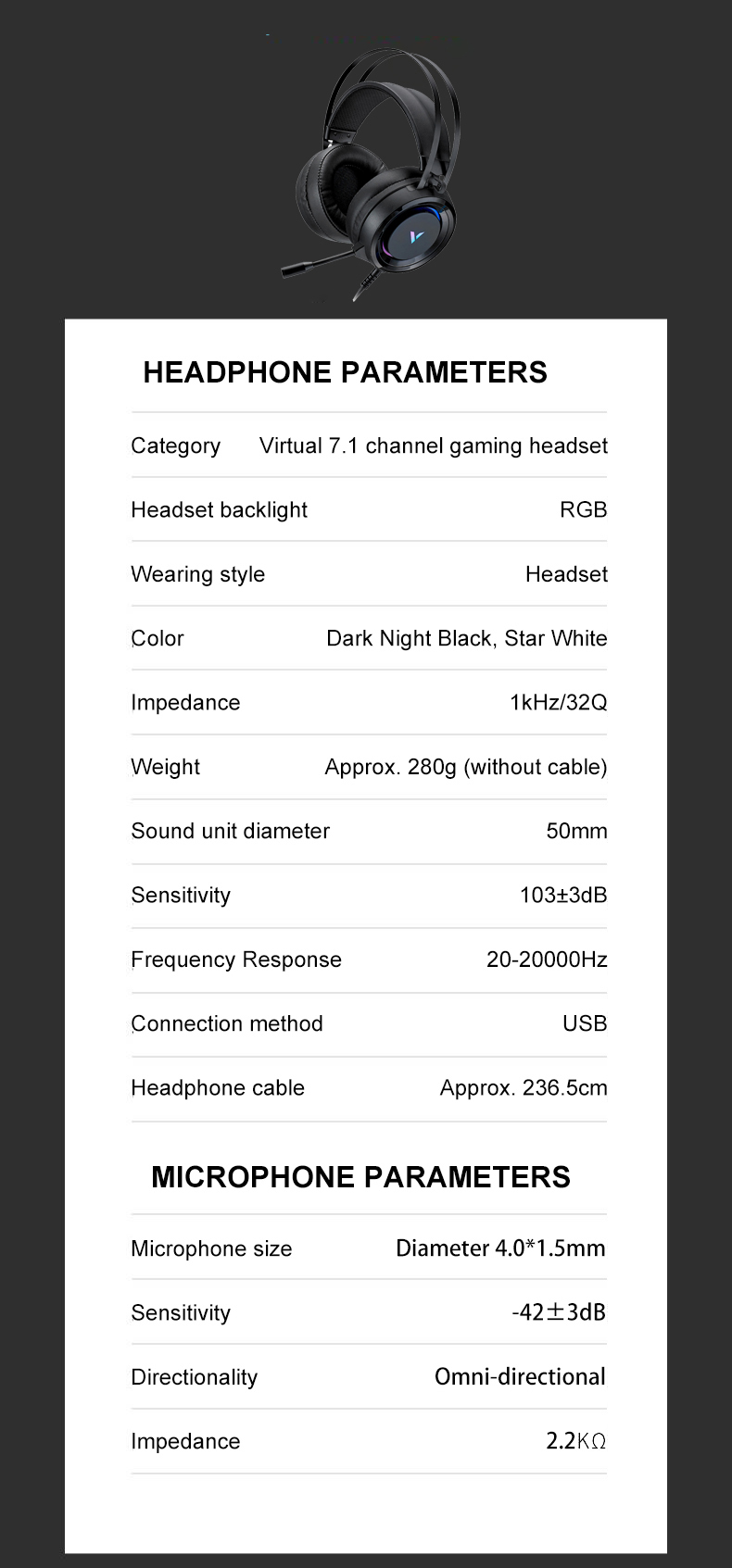
Task: Click the Microphone size label
Action: 211,1249
